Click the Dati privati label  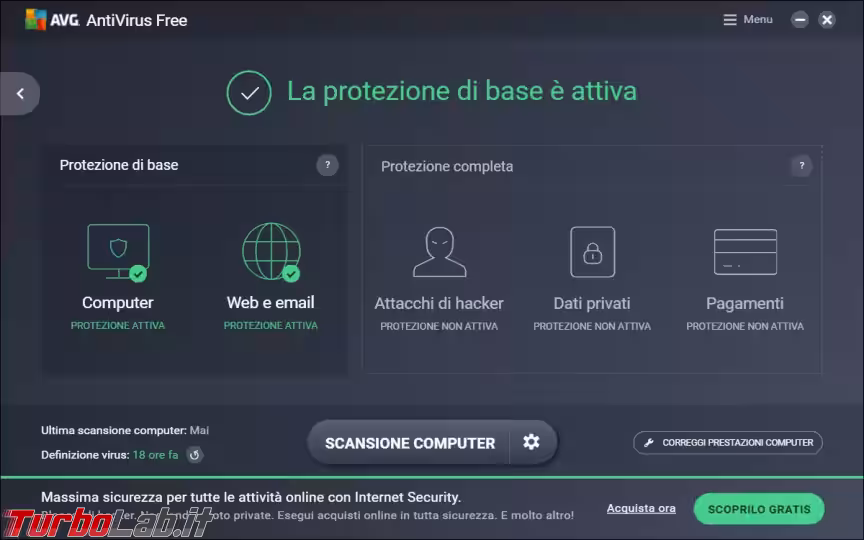point(592,304)
